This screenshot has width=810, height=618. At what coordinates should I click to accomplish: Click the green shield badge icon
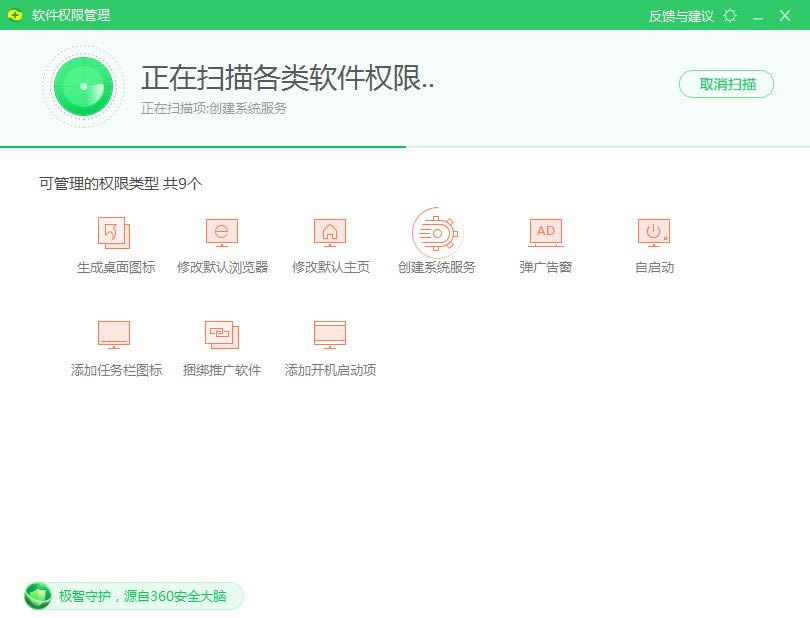(37, 596)
